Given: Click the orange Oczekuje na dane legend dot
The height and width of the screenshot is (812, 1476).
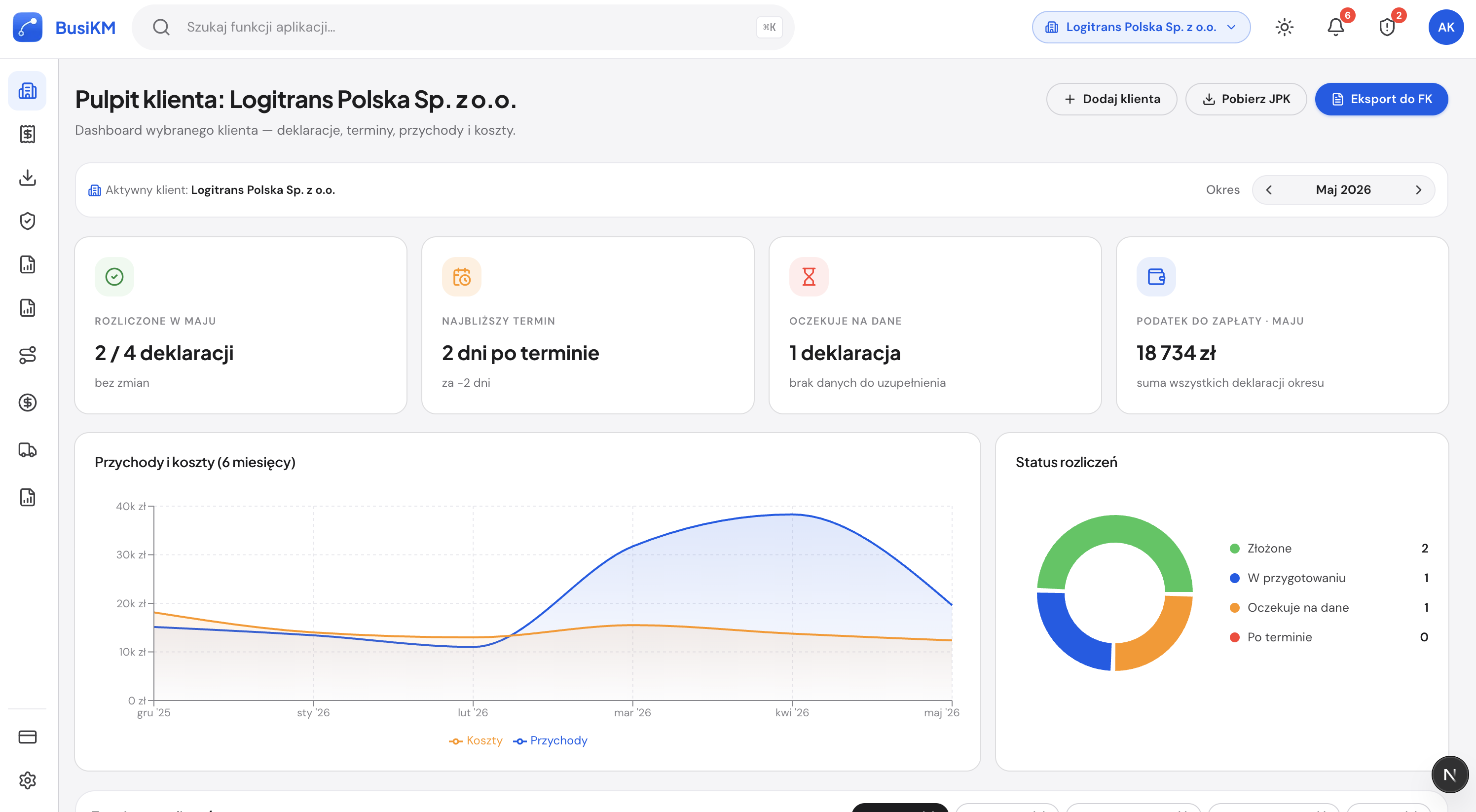Looking at the screenshot, I should tap(1234, 607).
